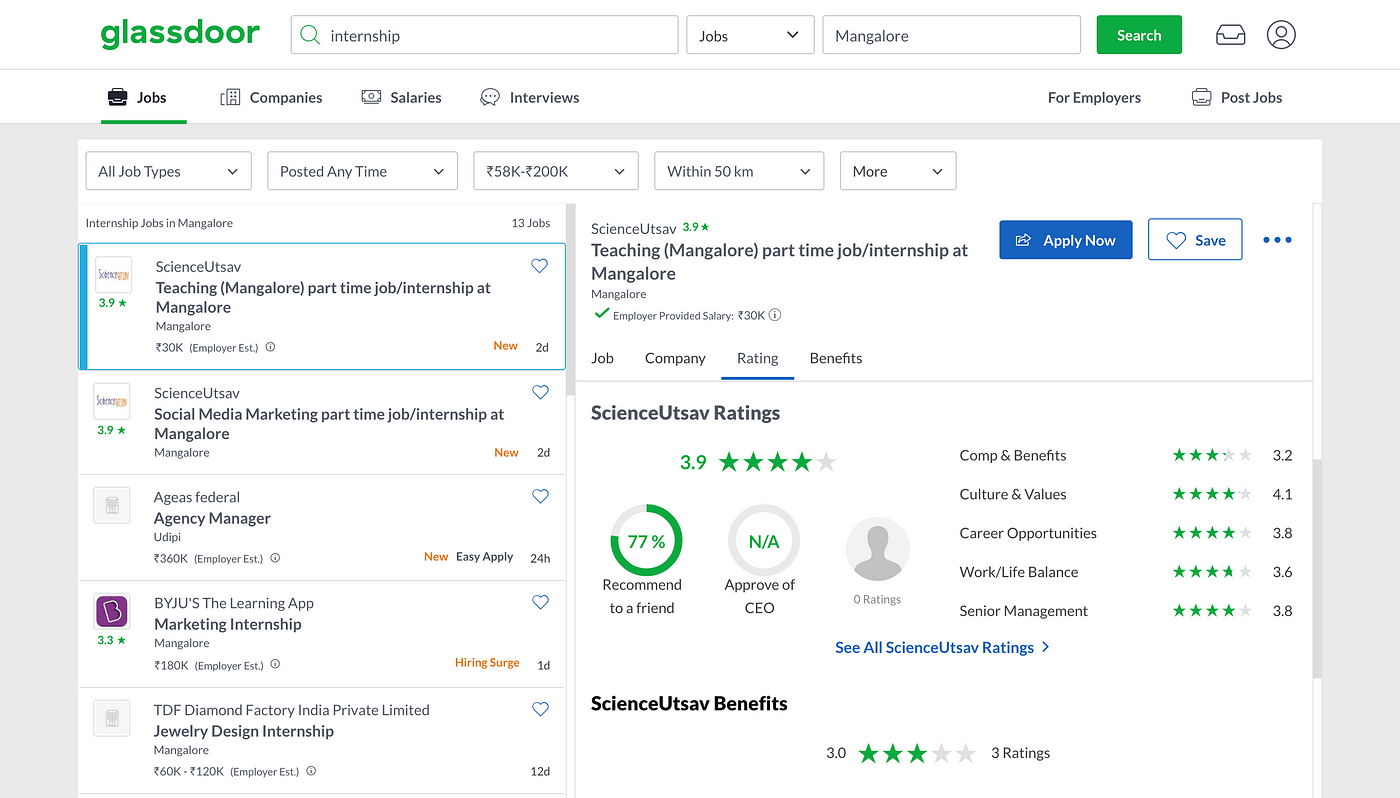Viewport: 1400px width, 798px height.
Task: Switch to the Job detail tab
Action: tap(603, 358)
